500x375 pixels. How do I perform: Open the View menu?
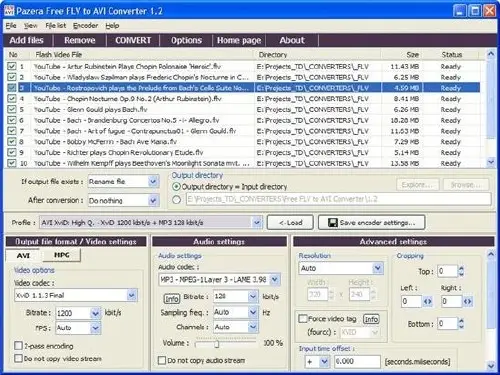point(30,26)
